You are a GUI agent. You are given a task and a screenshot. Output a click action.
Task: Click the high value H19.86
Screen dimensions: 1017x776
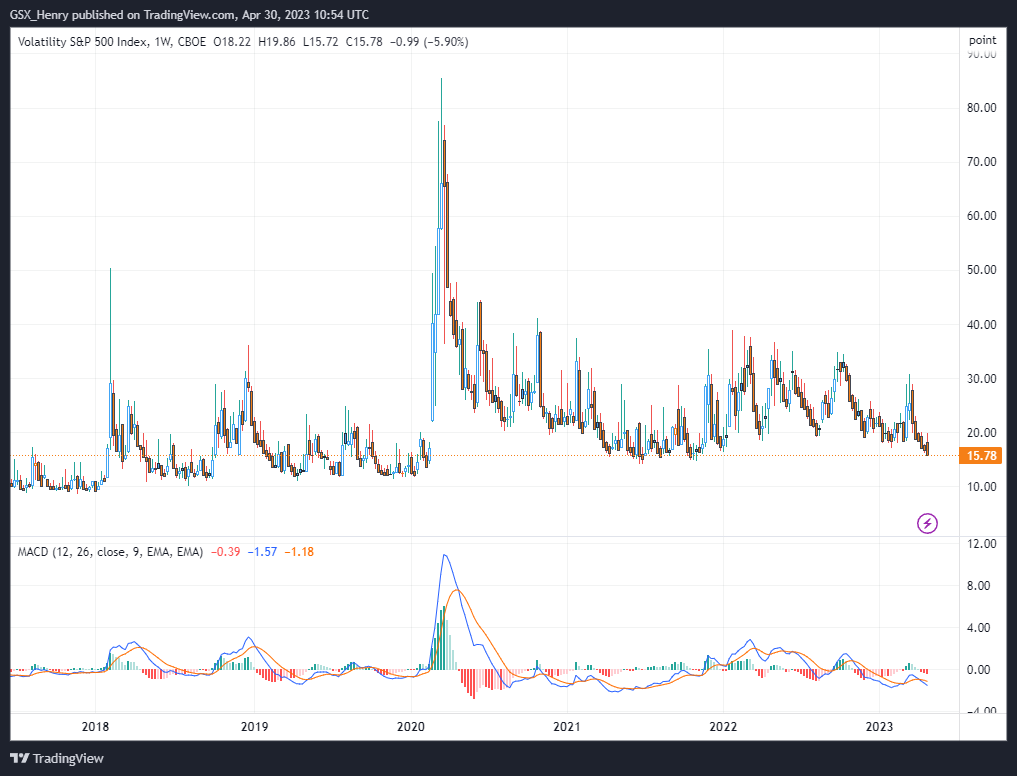click(x=276, y=42)
